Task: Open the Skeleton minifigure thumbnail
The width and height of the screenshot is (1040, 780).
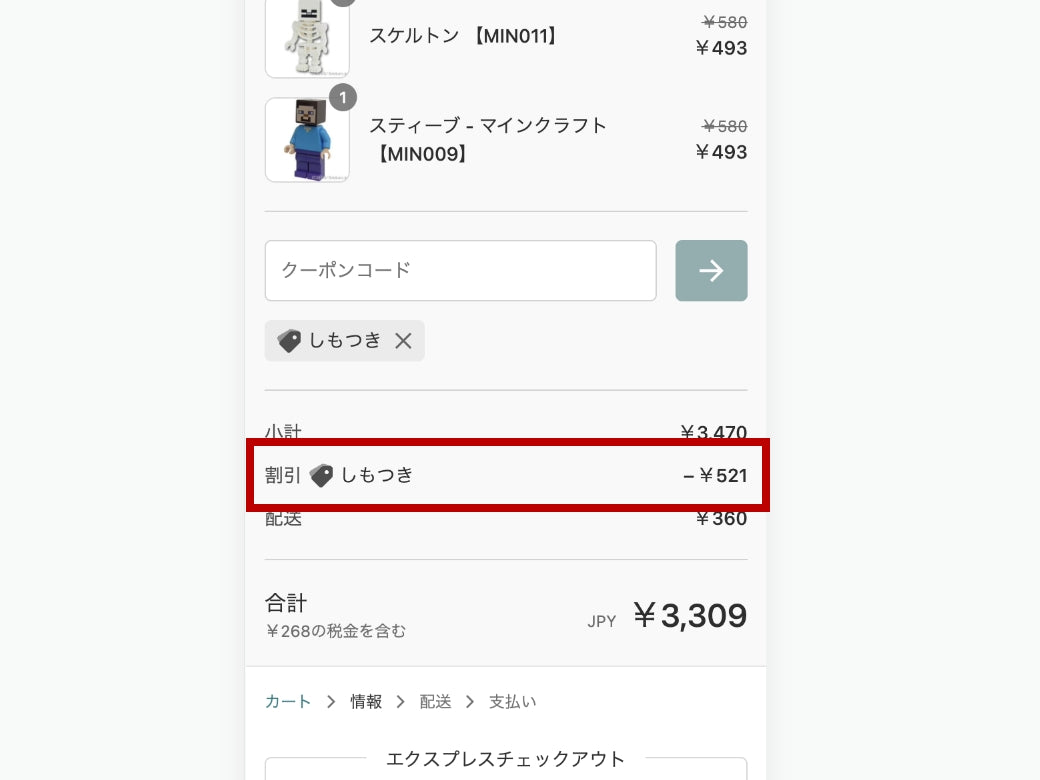Action: [307, 38]
